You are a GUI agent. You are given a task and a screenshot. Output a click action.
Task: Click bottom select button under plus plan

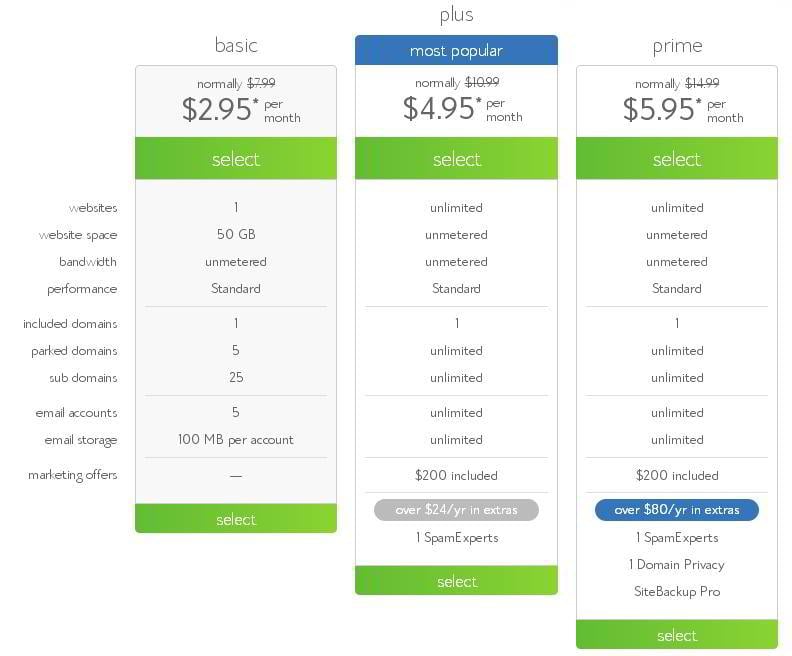[456, 581]
